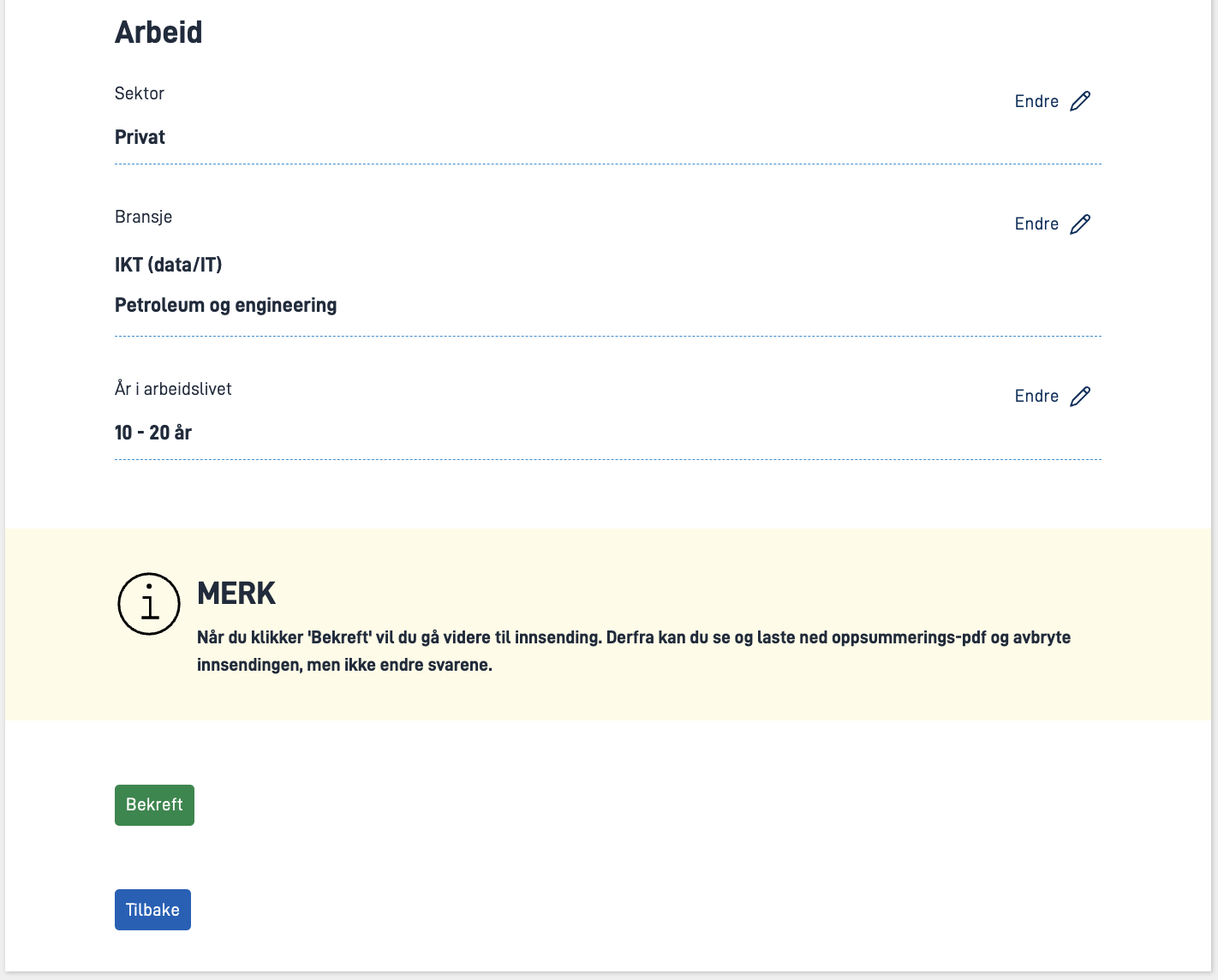Go back using the blue Tilbake button

152,910
